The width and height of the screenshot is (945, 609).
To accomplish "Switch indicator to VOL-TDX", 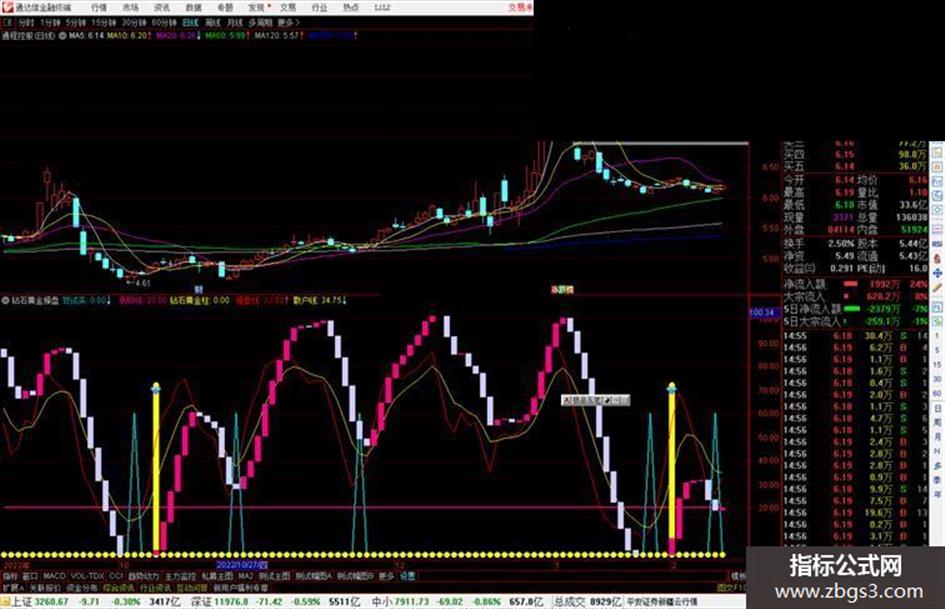I will point(87,576).
